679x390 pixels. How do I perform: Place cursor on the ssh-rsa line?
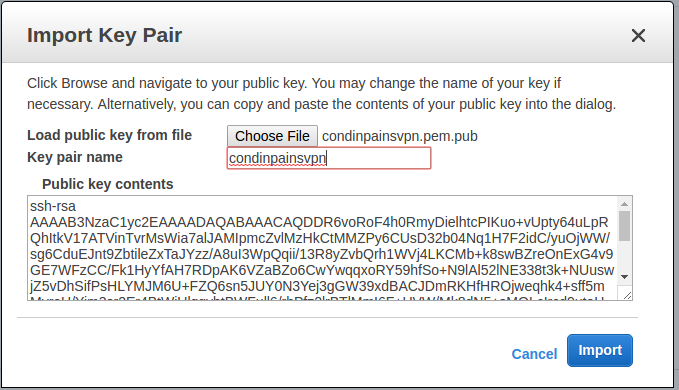(x=53, y=206)
